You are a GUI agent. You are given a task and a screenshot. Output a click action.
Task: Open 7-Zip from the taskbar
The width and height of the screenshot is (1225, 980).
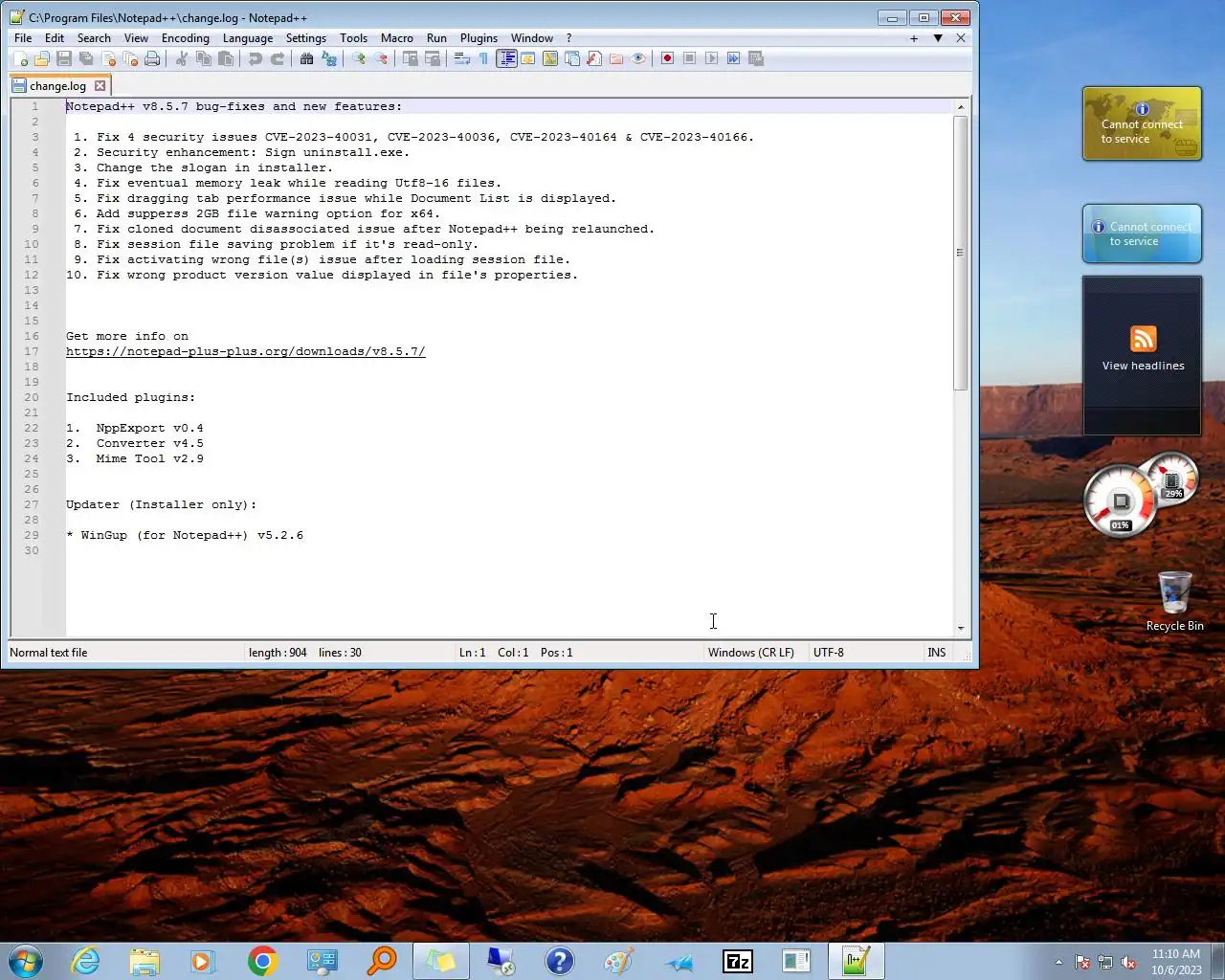tap(738, 961)
